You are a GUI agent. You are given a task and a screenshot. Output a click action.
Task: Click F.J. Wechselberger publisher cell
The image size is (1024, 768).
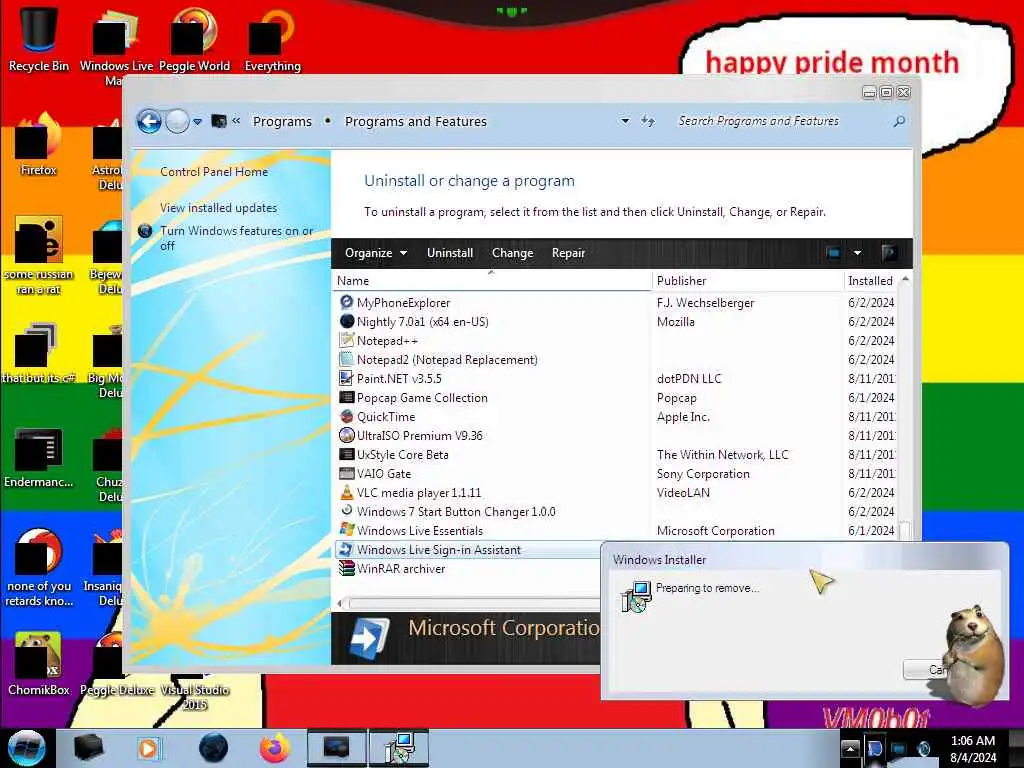[705, 302]
